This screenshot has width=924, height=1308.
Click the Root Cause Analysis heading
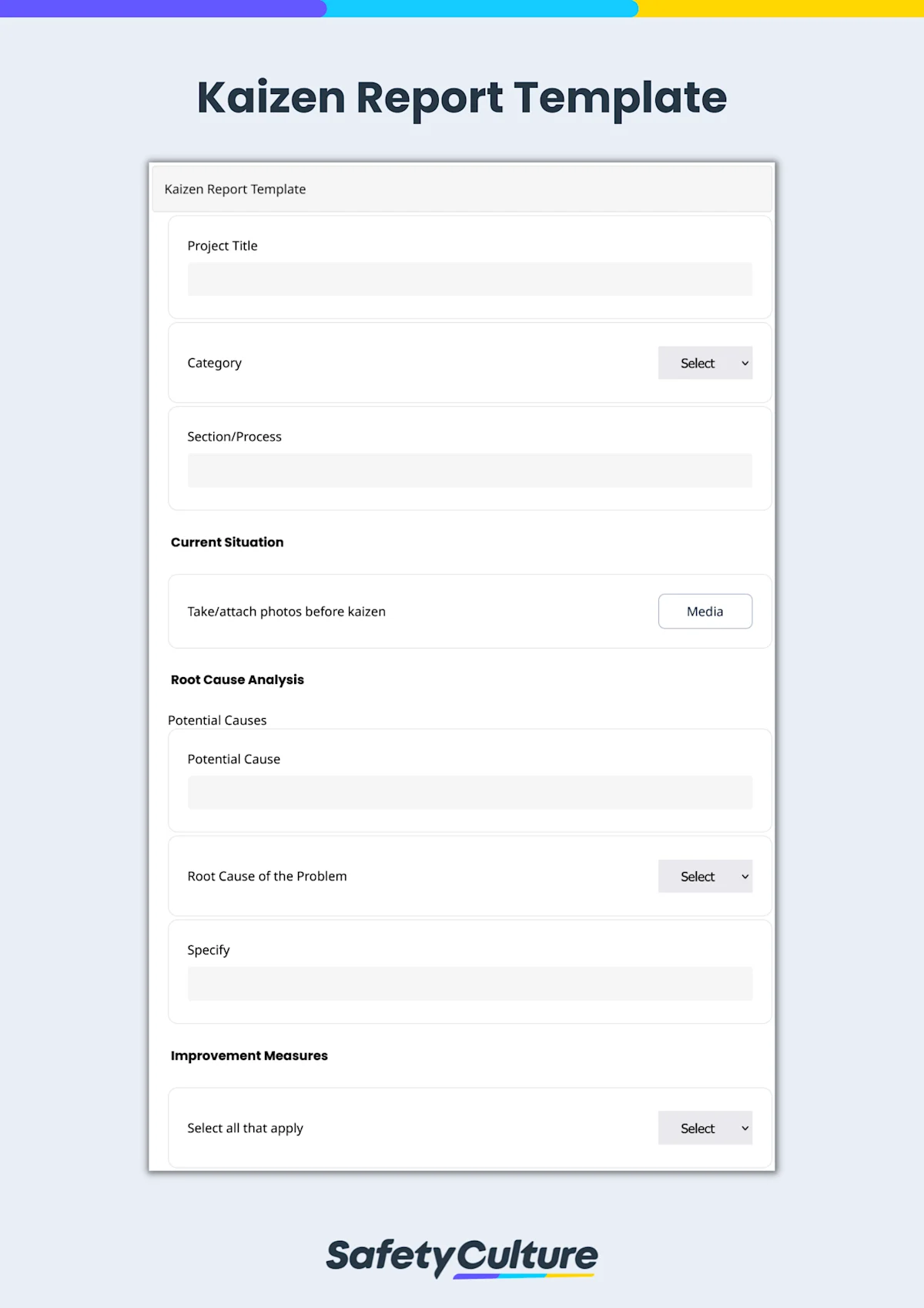pos(237,679)
